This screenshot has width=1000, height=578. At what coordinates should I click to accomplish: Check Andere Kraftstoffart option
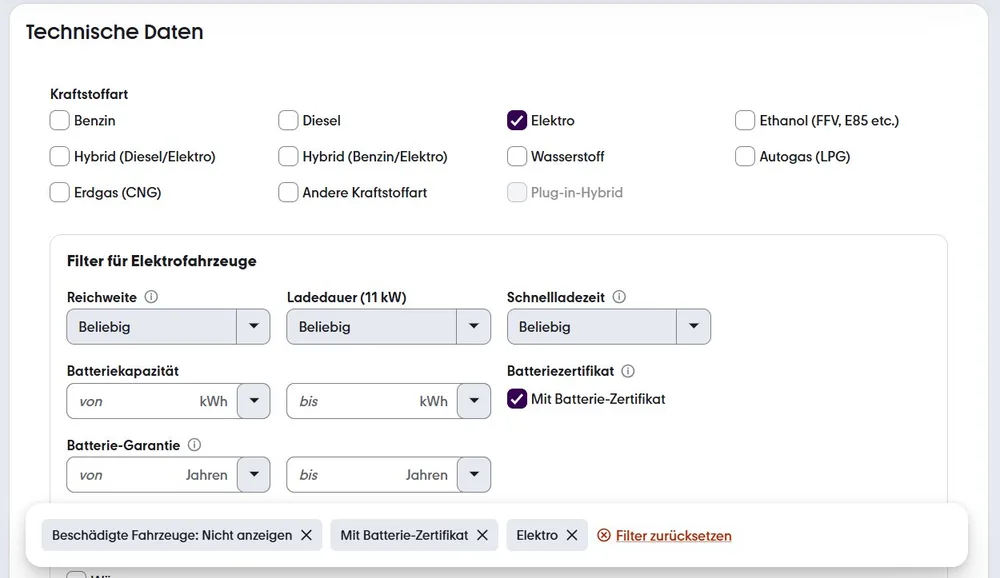[288, 192]
